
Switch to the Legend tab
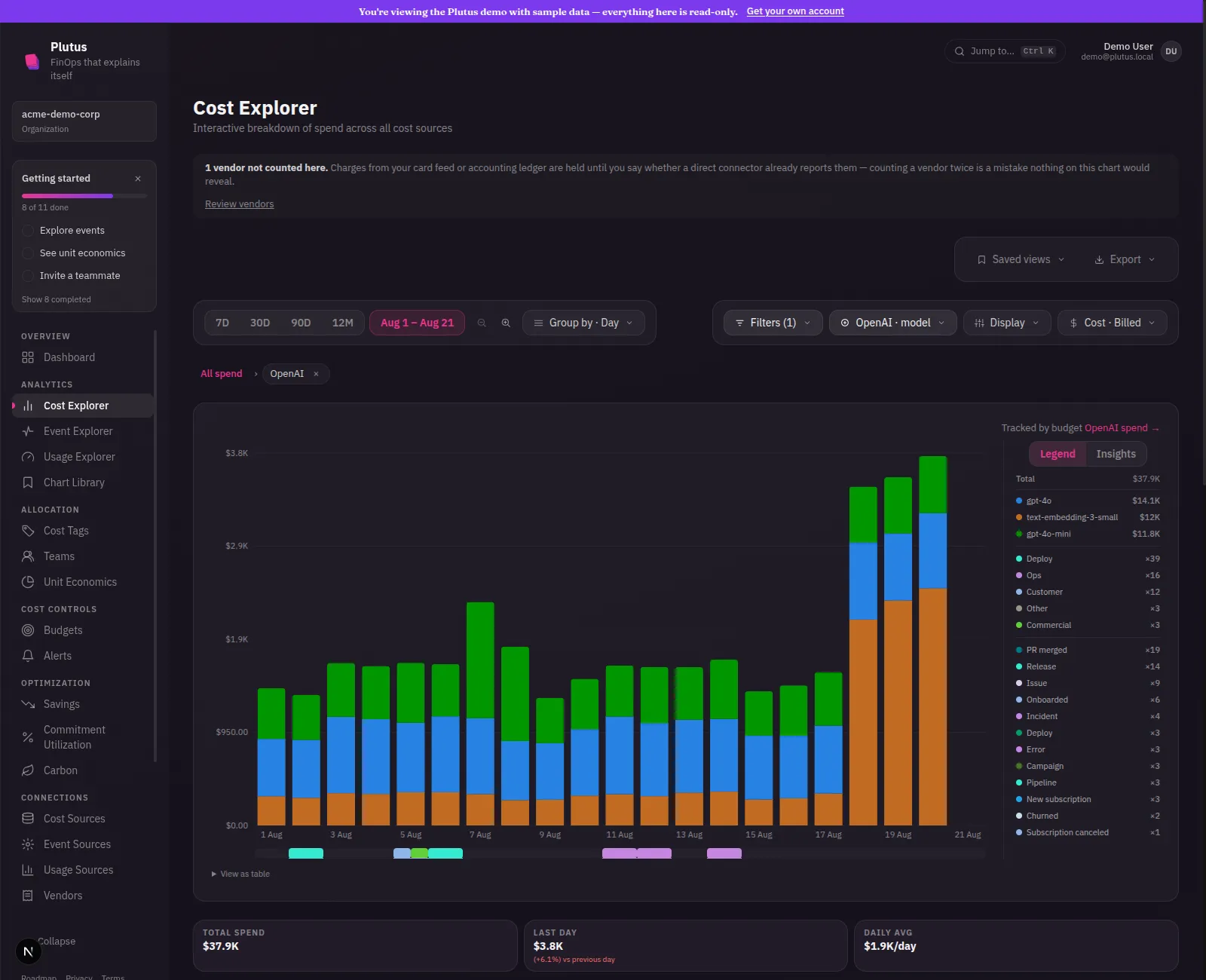1058,454
